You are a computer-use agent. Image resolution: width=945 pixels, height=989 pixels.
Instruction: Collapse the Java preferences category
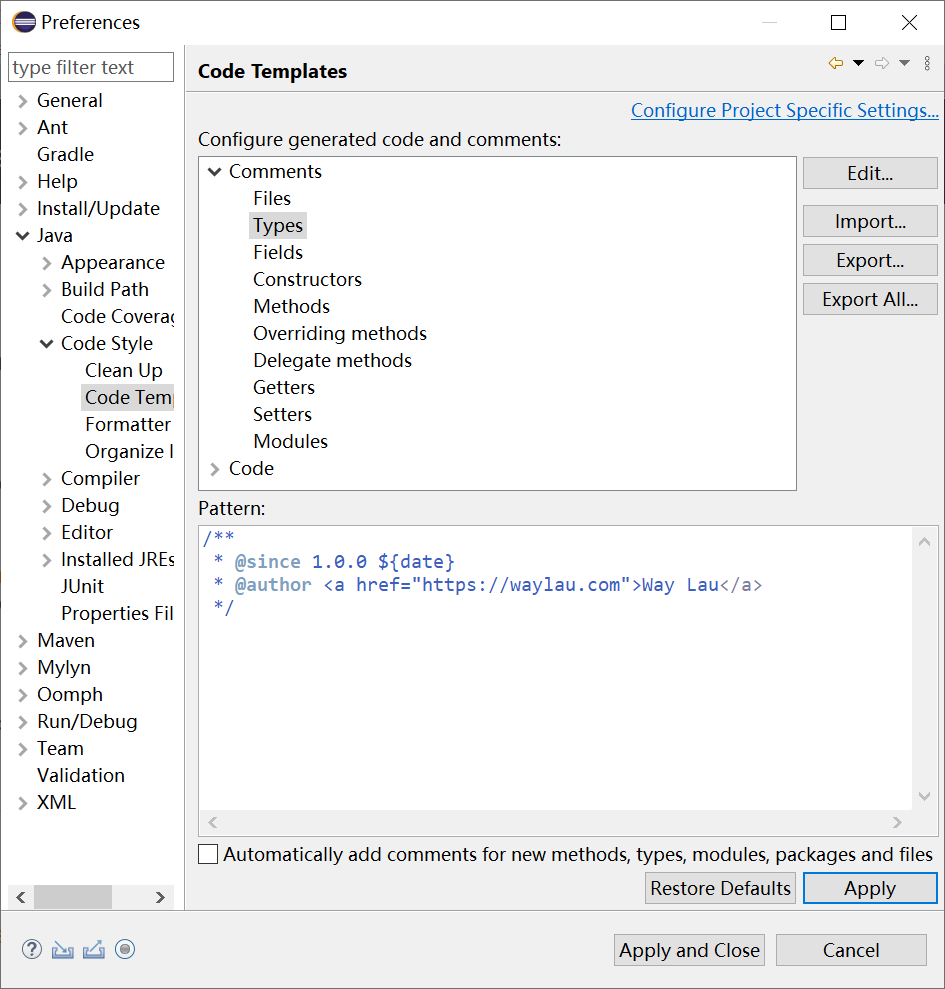24,235
